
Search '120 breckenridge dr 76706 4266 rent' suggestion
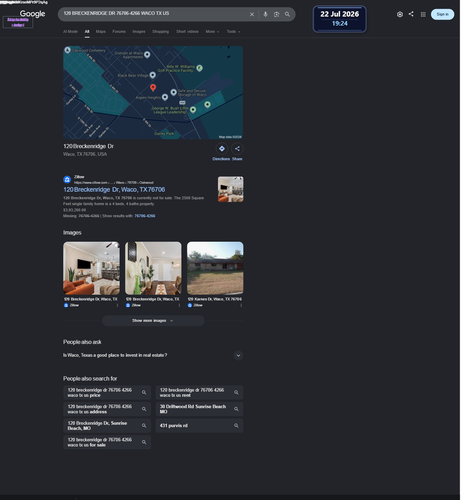click(x=199, y=392)
